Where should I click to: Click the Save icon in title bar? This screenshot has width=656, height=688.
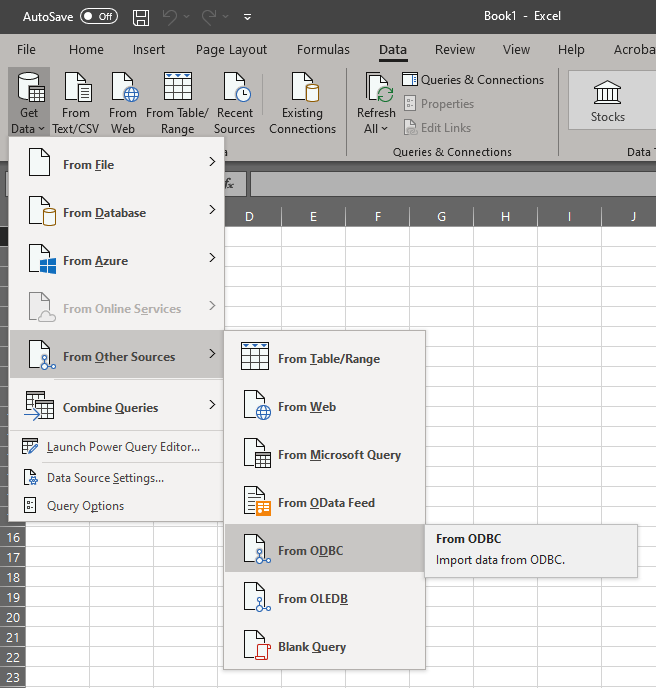click(x=141, y=17)
